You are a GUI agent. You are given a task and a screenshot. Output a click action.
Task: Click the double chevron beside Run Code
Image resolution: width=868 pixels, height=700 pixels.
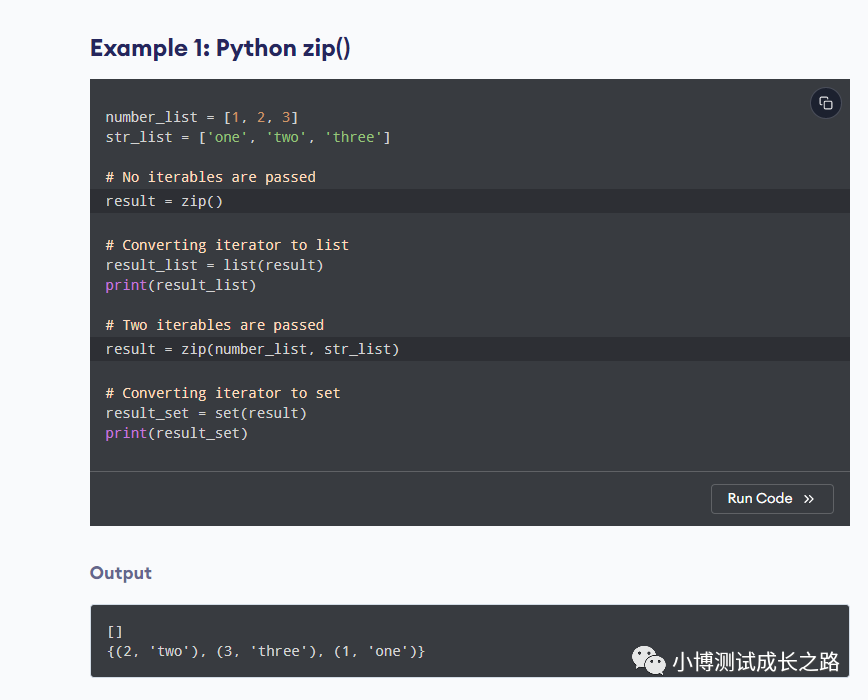point(808,499)
